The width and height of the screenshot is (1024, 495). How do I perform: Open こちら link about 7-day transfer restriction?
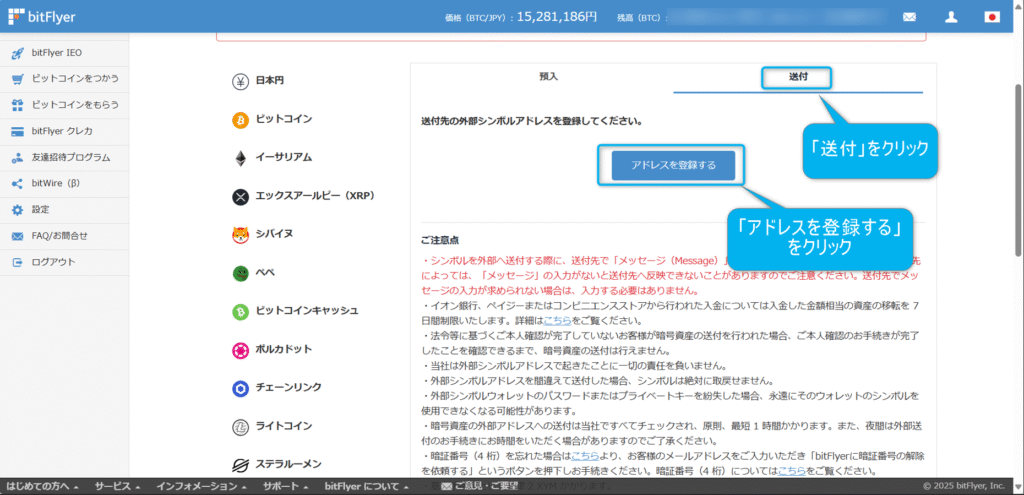[558, 321]
